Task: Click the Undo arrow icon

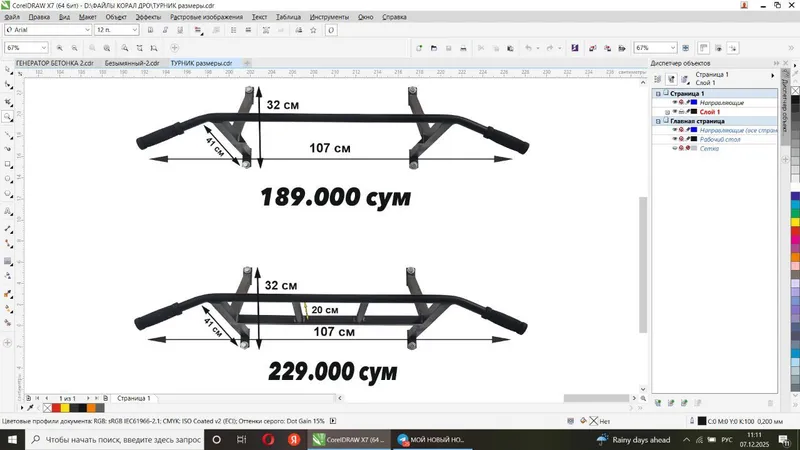Action: coord(529,48)
